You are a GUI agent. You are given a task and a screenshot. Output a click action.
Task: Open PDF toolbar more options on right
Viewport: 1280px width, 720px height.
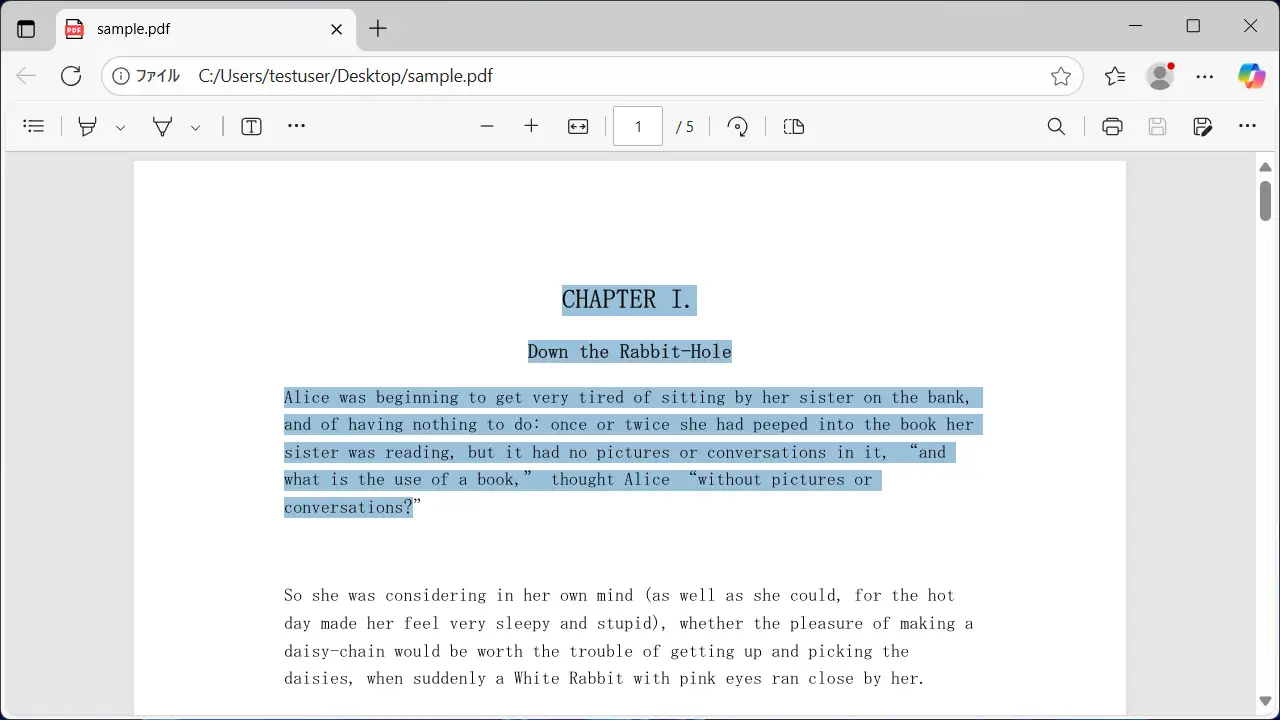point(1247,126)
